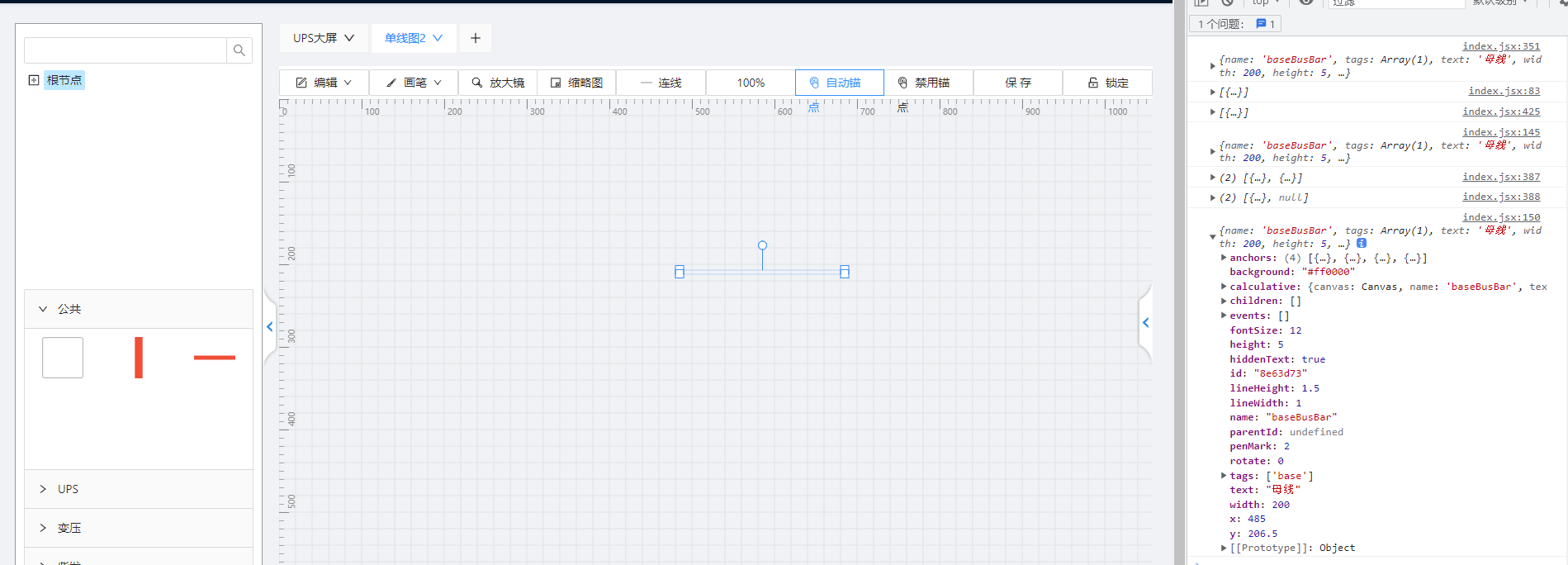Add a new tab with the plus button
1568x565 pixels.
pyautogui.click(x=476, y=38)
